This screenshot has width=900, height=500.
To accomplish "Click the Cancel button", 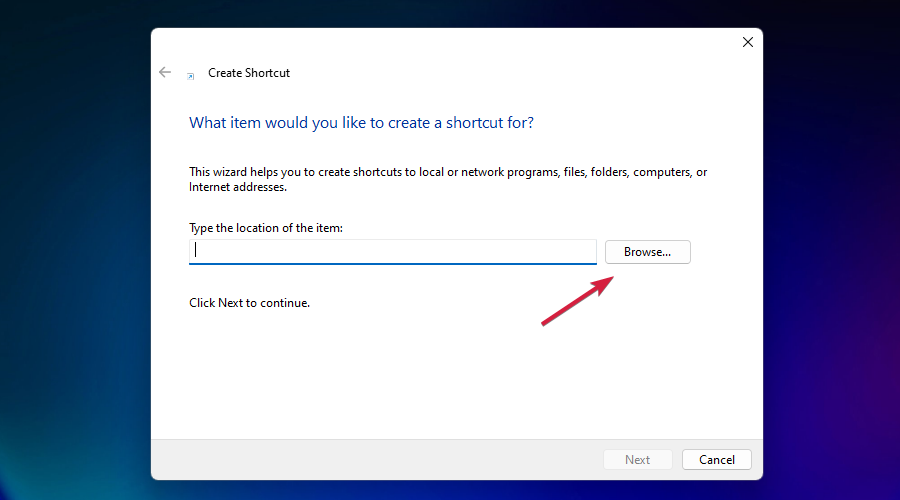I will coord(716,460).
